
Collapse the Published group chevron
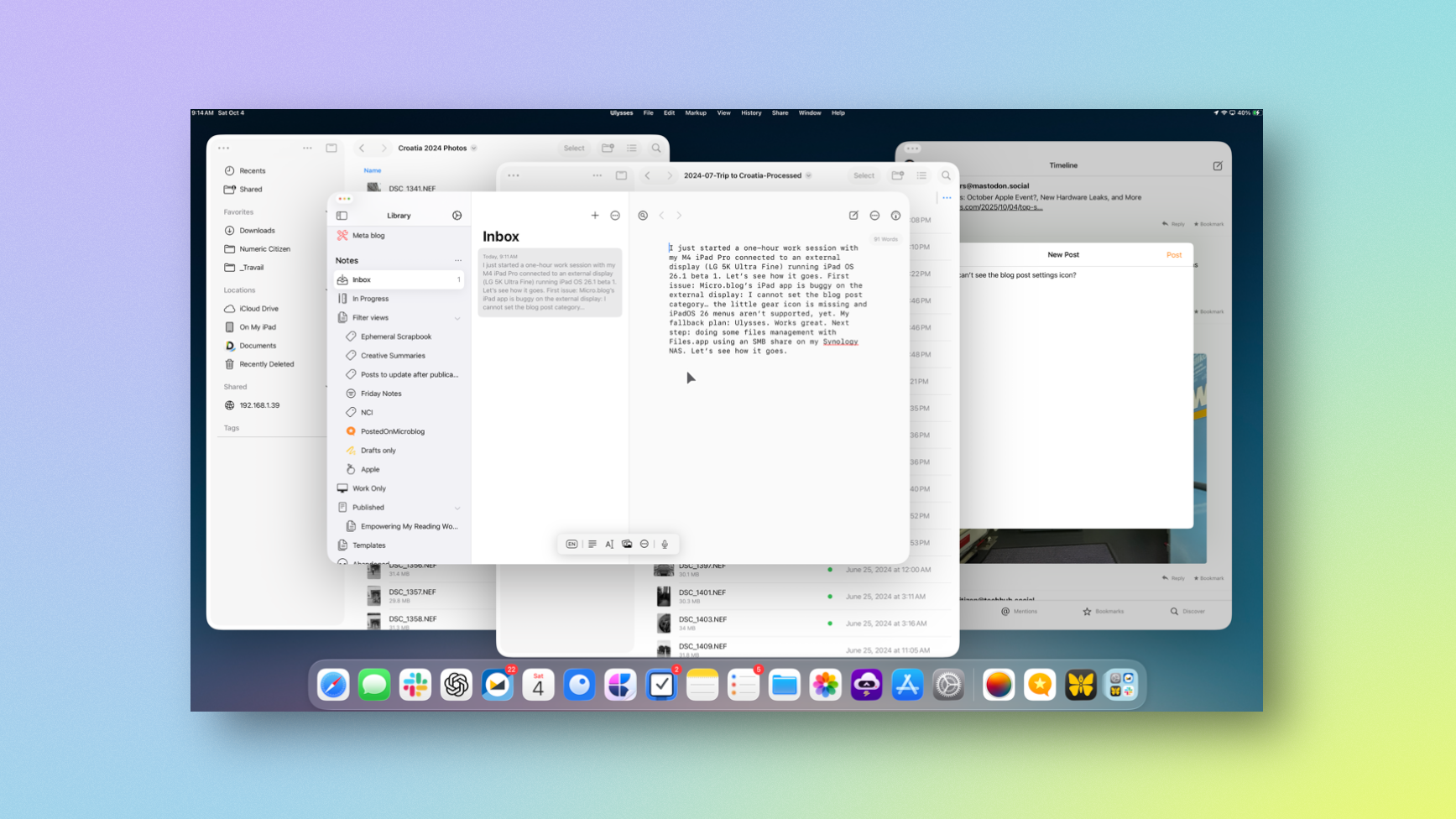click(x=457, y=508)
